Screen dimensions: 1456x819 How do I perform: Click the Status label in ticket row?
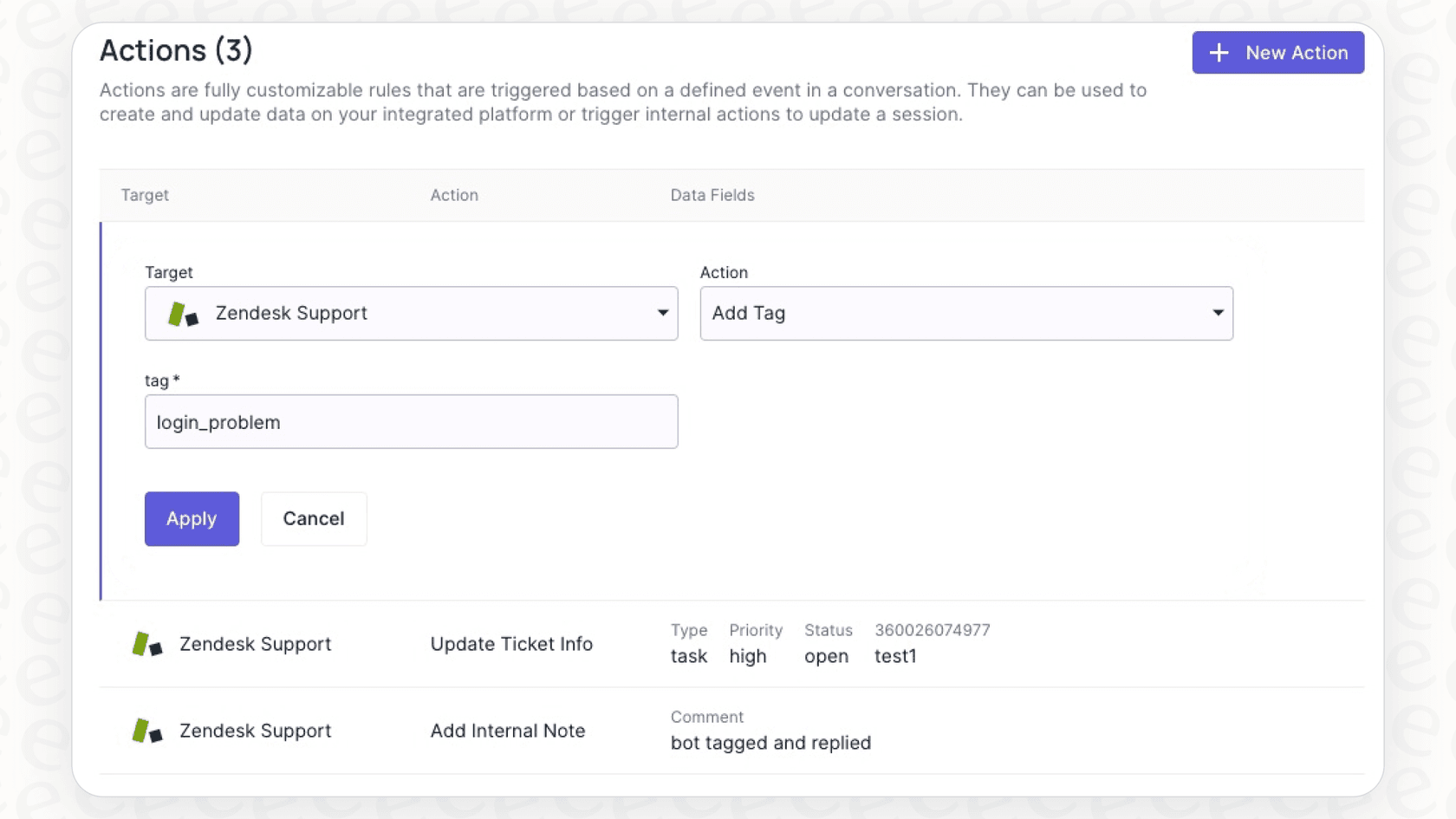[x=829, y=630]
